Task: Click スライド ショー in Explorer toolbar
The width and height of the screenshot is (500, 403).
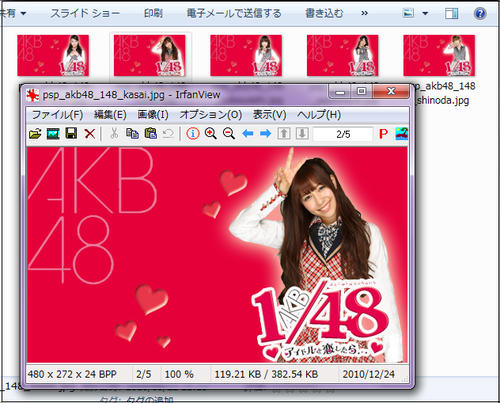Action: pos(85,13)
